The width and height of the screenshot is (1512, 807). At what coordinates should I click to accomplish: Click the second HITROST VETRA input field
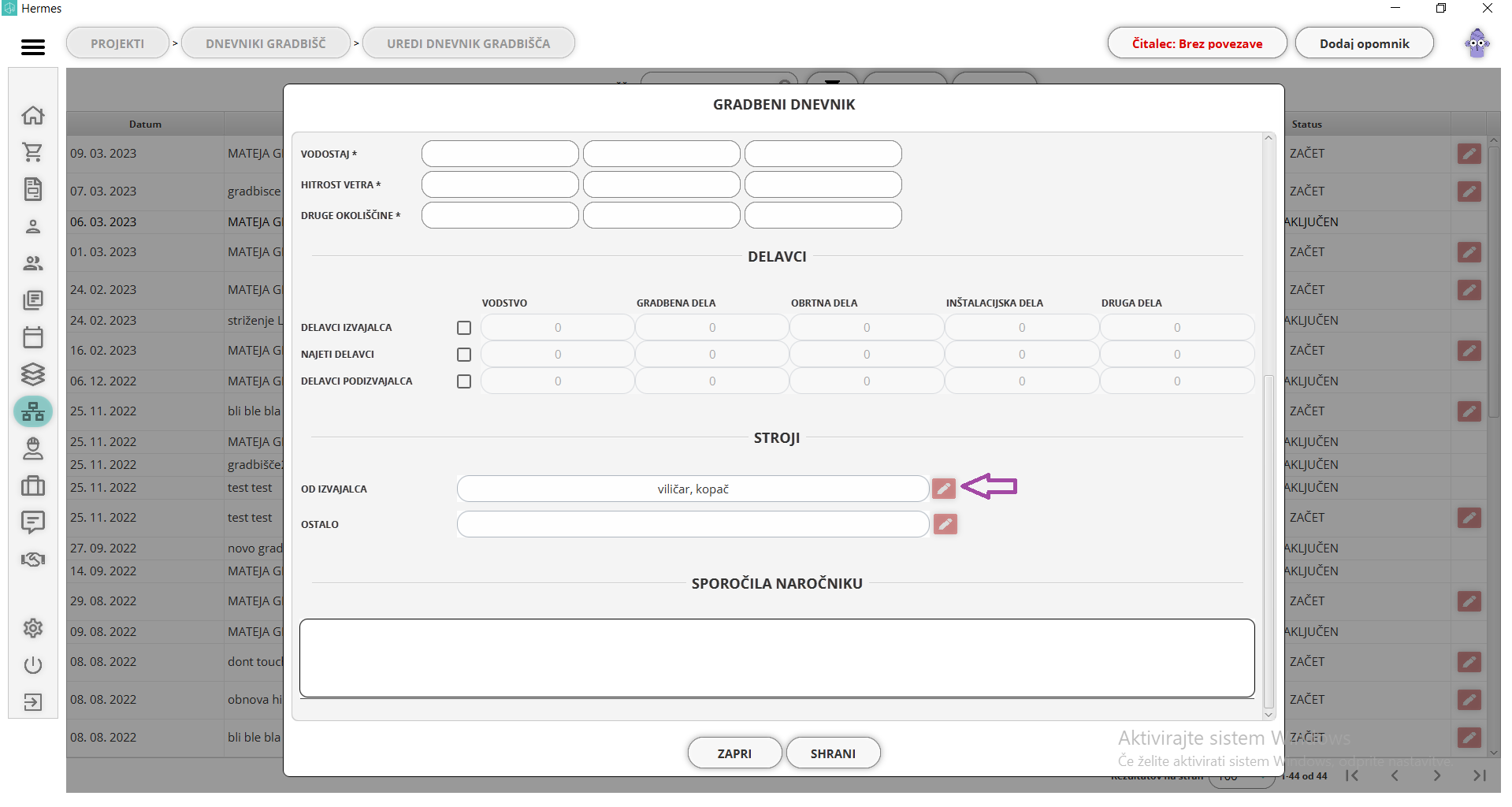pos(662,184)
